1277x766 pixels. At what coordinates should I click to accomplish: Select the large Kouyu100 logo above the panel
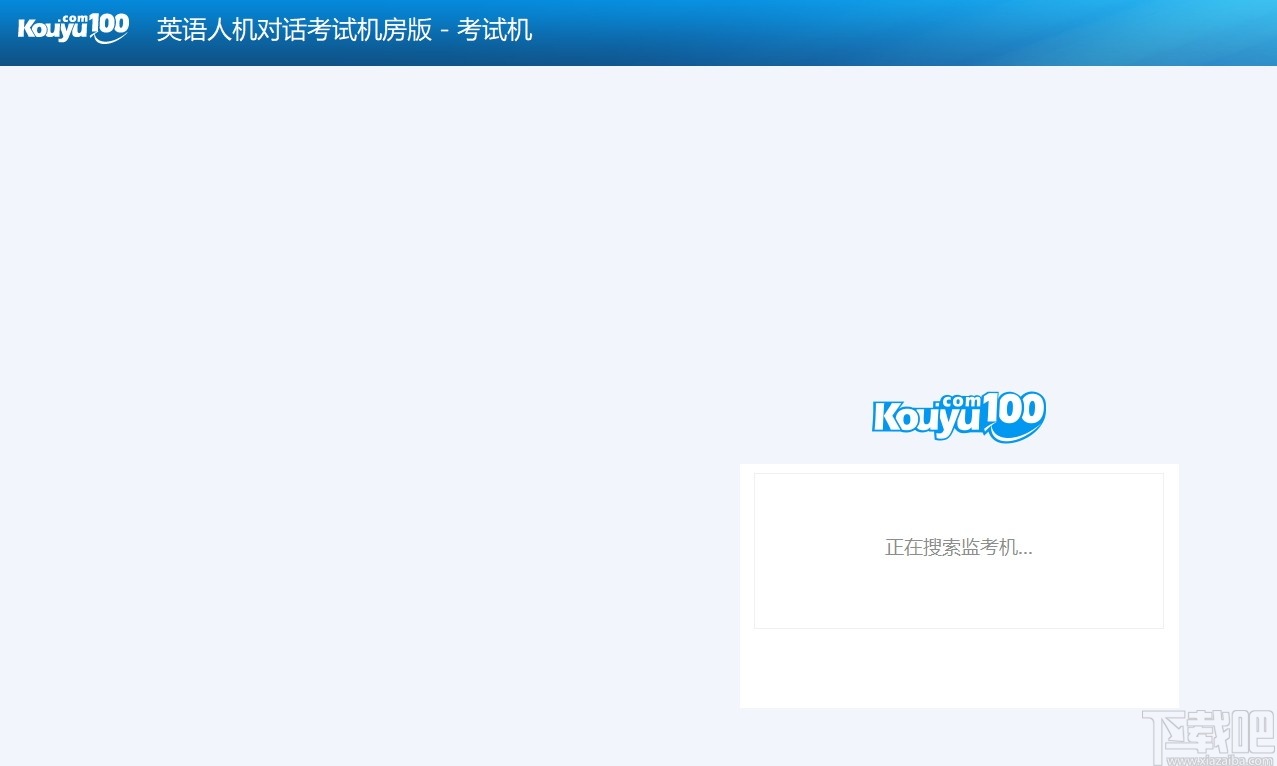click(x=957, y=414)
